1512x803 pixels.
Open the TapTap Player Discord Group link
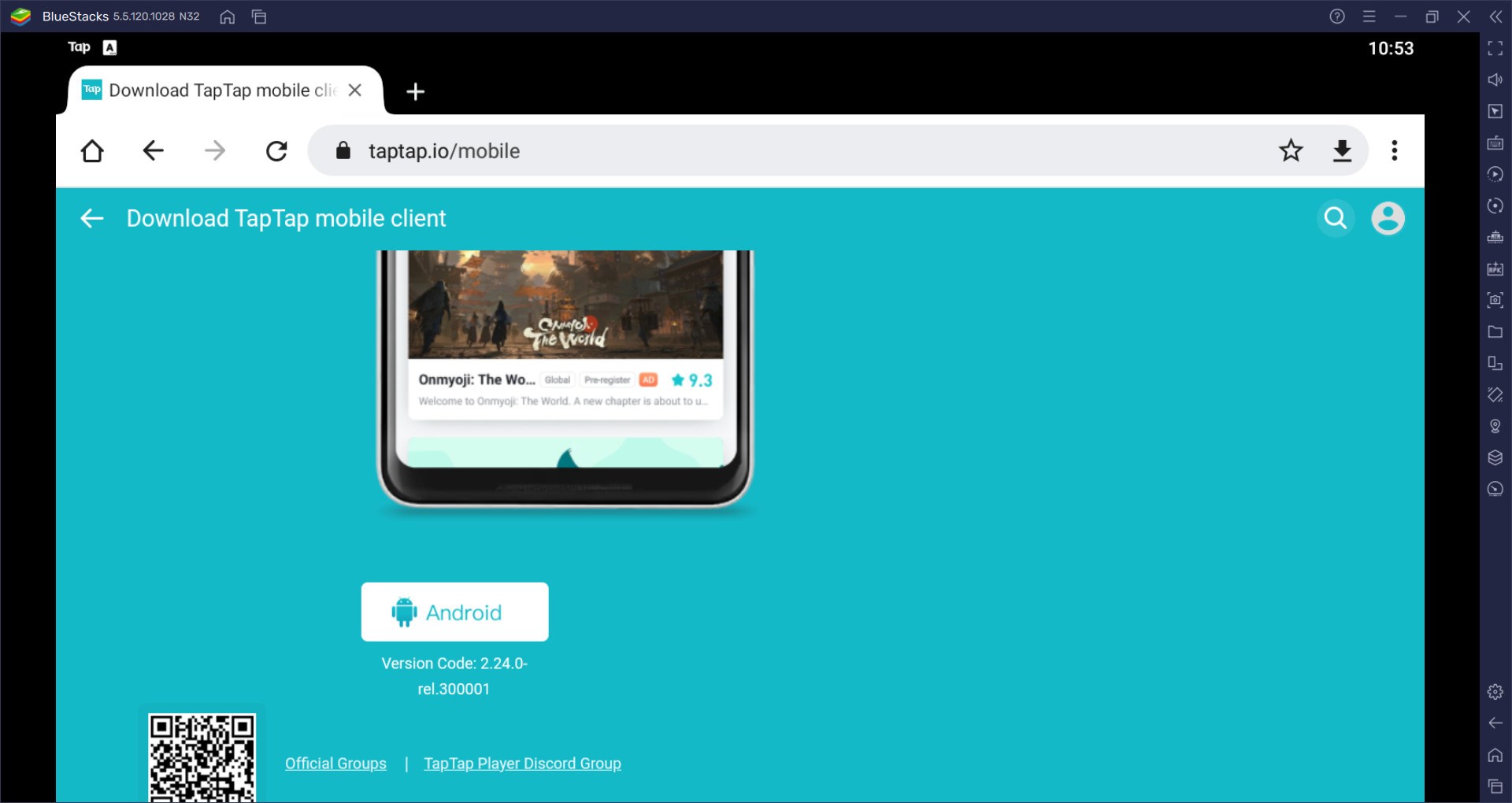tap(522, 764)
